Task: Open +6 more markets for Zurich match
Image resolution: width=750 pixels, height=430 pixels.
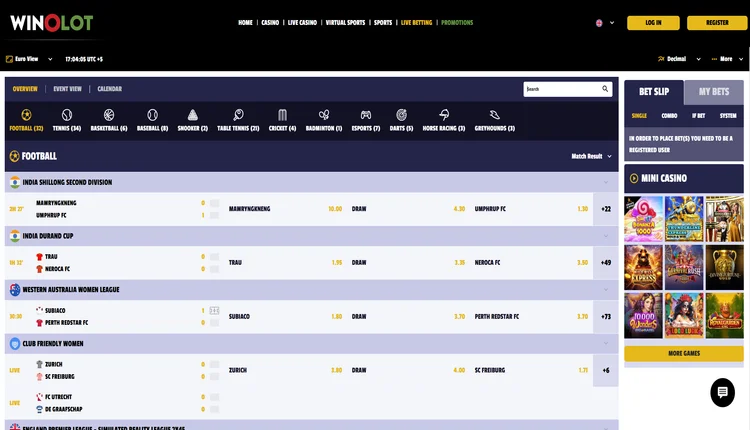Action: point(606,370)
